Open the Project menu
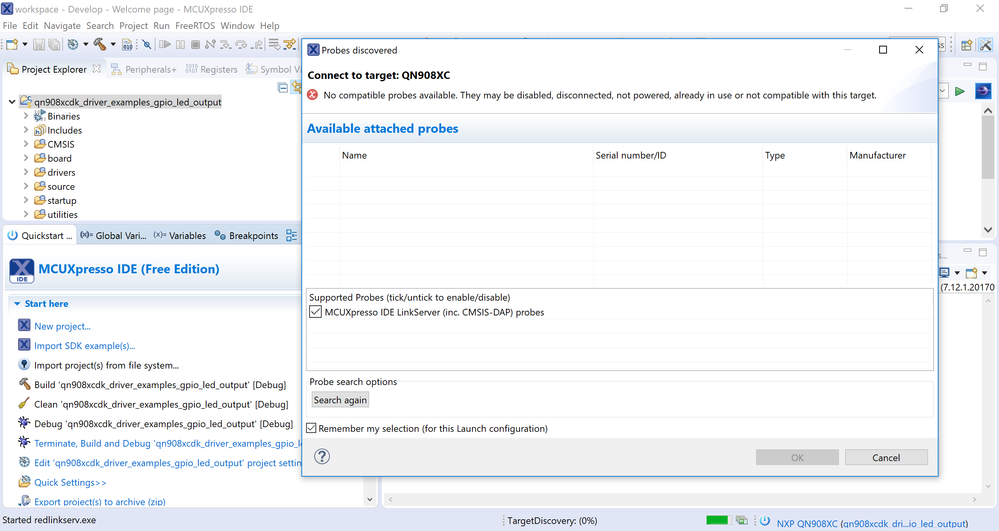Image resolution: width=999 pixels, height=531 pixels. pyautogui.click(x=133, y=25)
